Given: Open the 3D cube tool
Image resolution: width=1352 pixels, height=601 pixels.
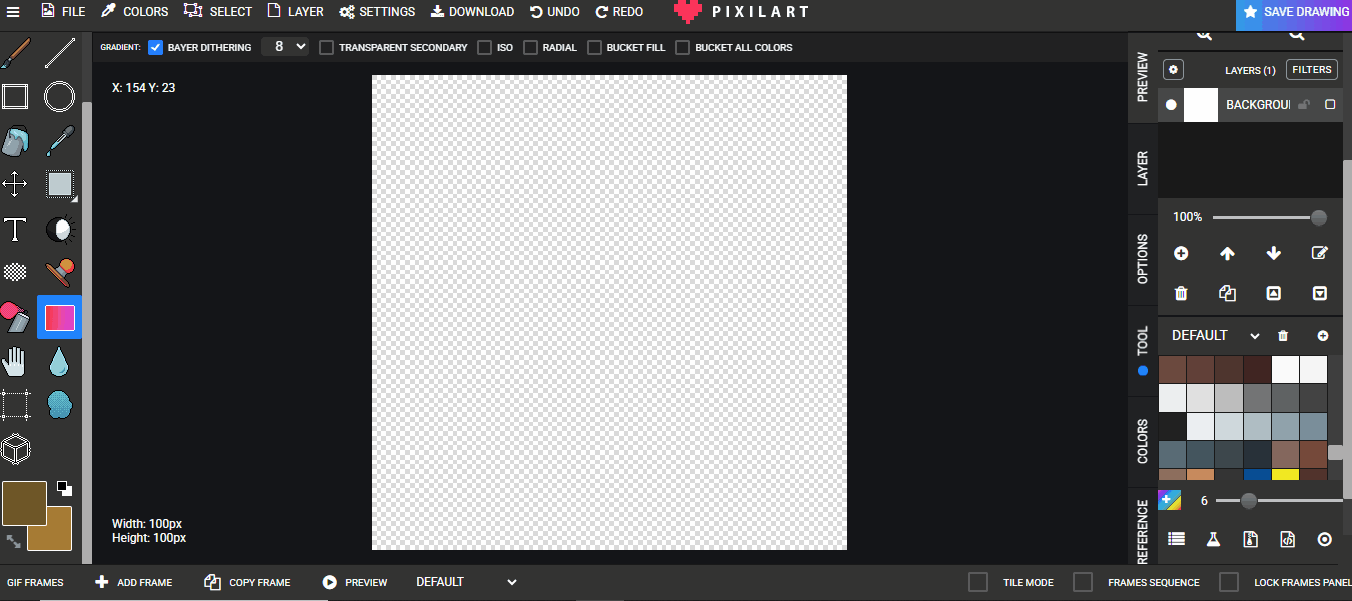Looking at the screenshot, I should (15, 450).
